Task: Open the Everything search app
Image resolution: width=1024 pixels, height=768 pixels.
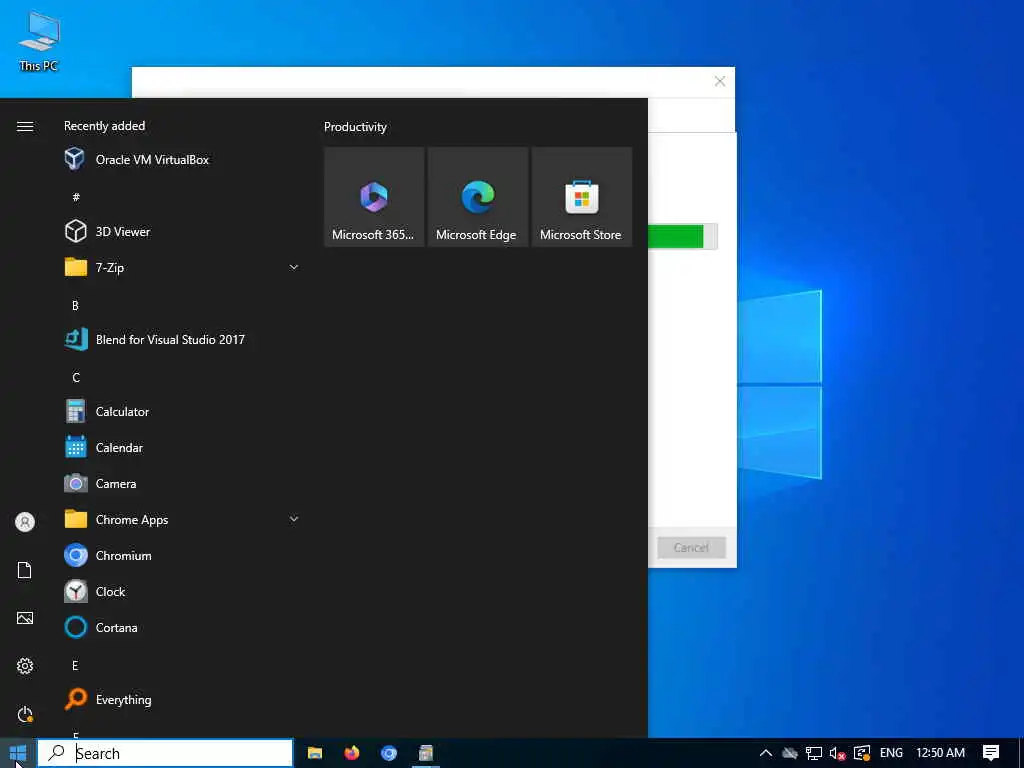Action: tap(182, 699)
